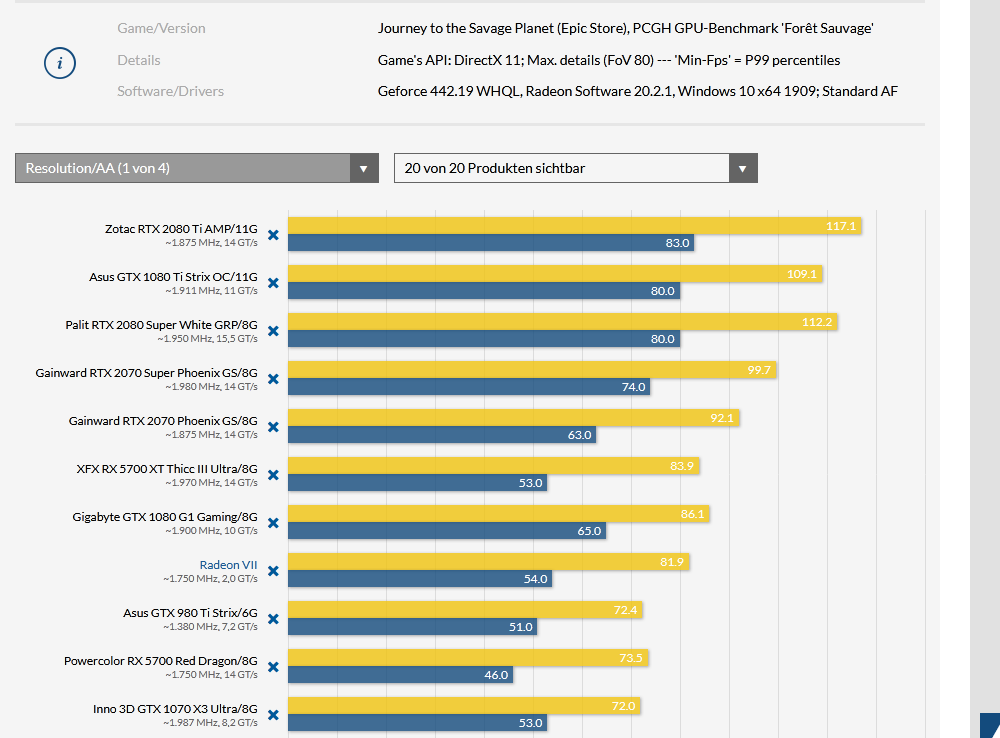The height and width of the screenshot is (738, 1000).
Task: Select XFX RX 5700 XT Thicc III Ultra/8G label
Action: pyautogui.click(x=167, y=469)
